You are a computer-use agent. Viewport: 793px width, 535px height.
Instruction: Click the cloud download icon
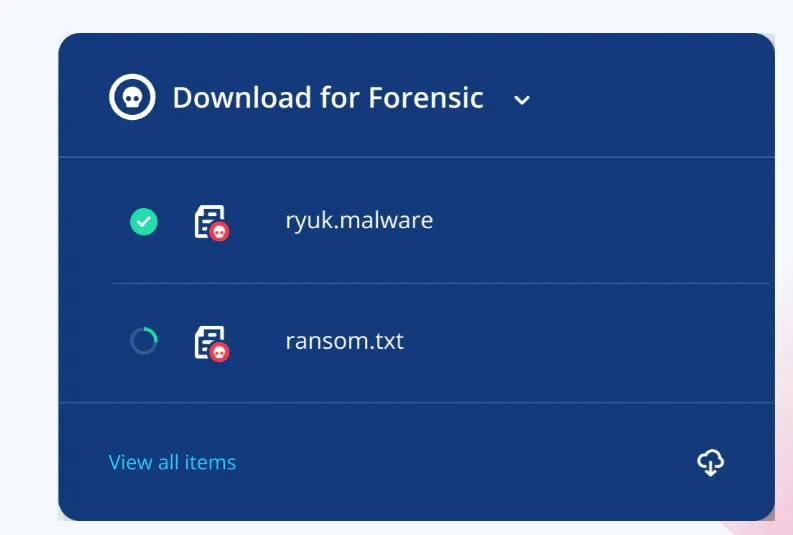point(710,462)
